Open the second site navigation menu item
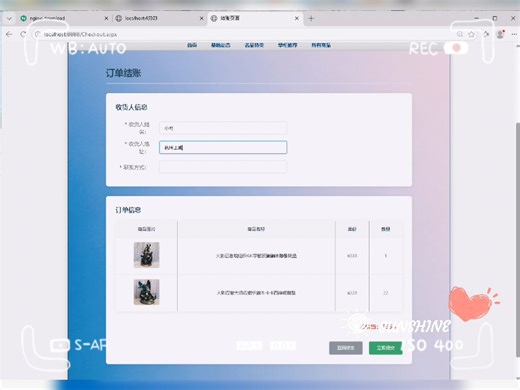 tap(220, 45)
